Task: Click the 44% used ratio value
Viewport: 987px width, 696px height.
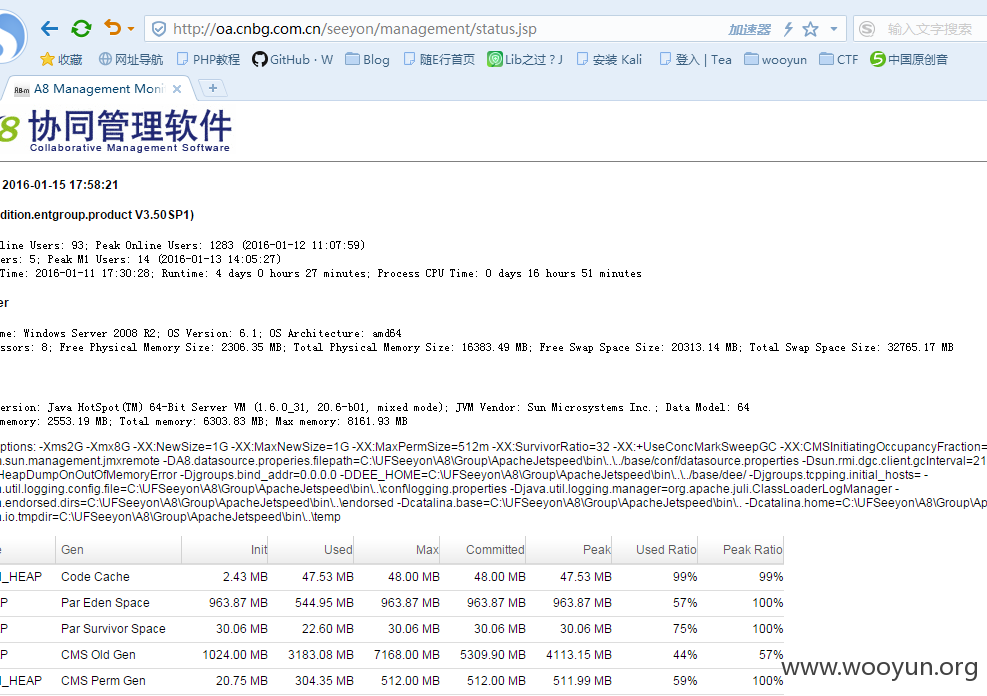Action: point(685,654)
